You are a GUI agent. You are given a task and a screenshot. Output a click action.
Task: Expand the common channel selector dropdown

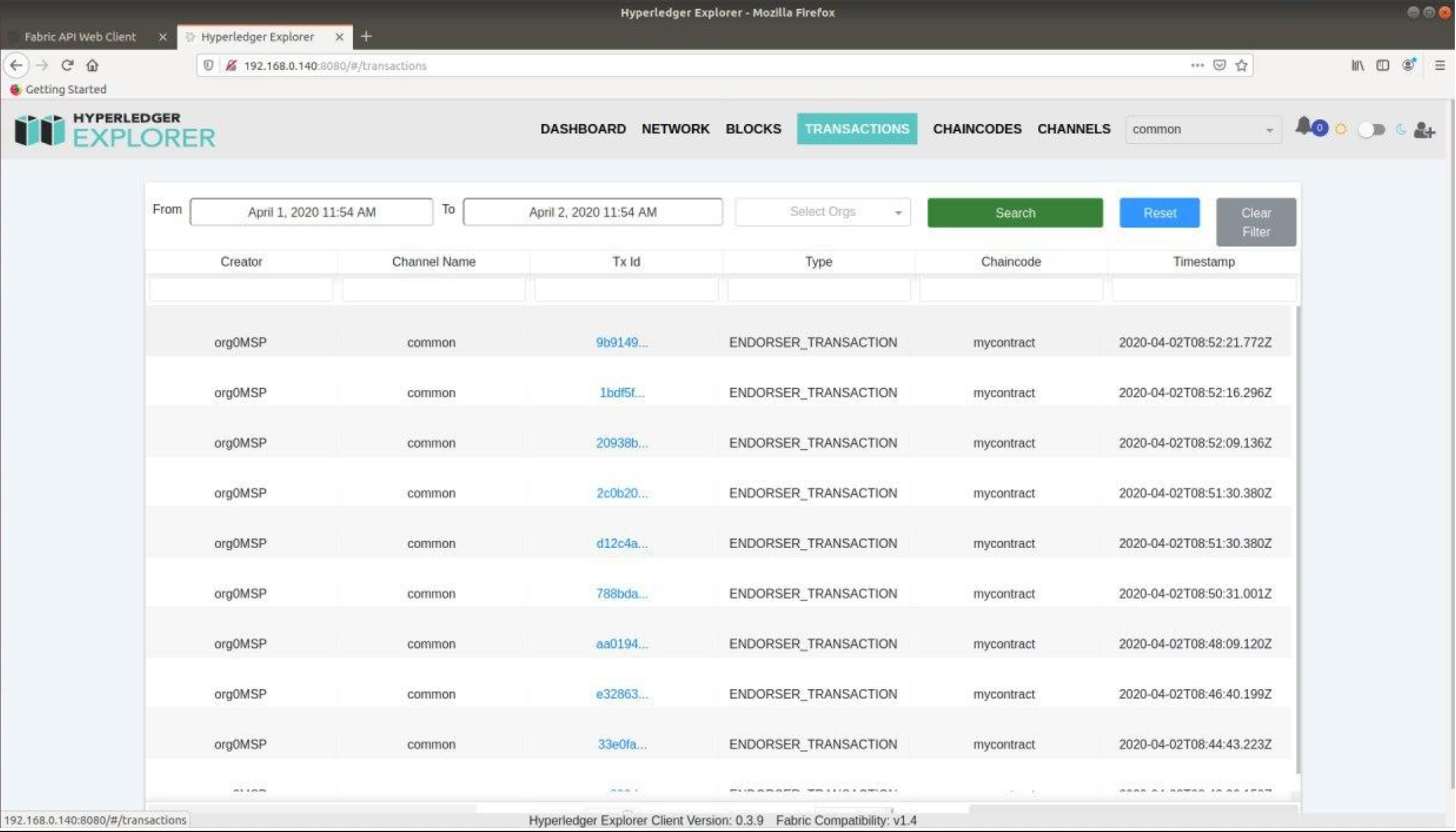1202,130
